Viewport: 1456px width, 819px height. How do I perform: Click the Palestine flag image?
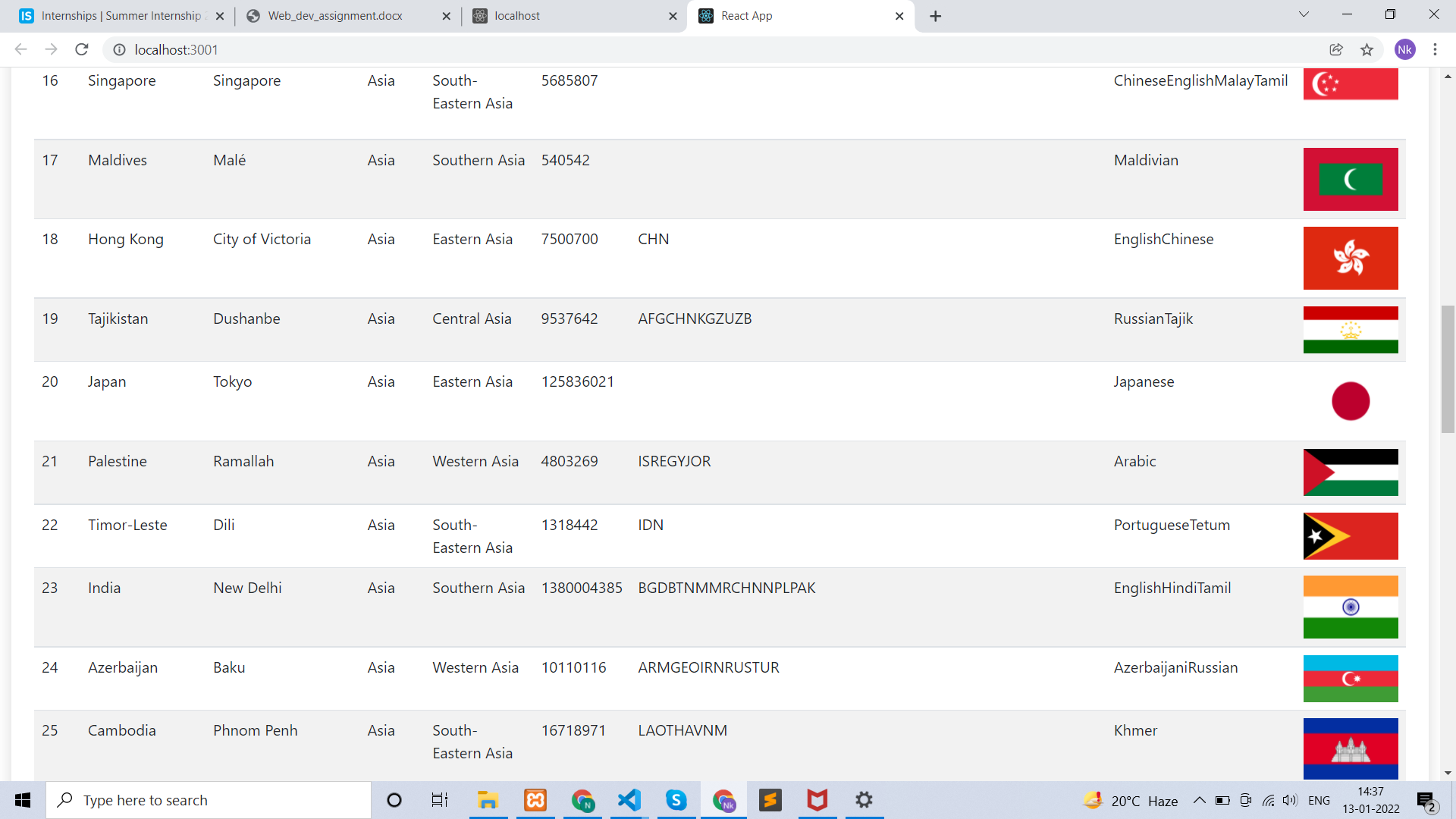(x=1351, y=472)
